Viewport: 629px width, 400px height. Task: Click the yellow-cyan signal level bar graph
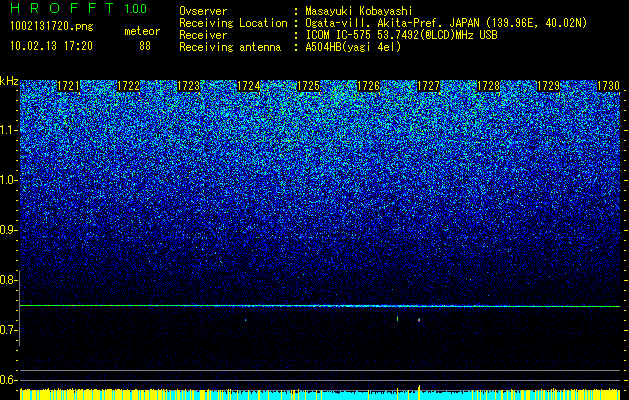pyautogui.click(x=320, y=393)
